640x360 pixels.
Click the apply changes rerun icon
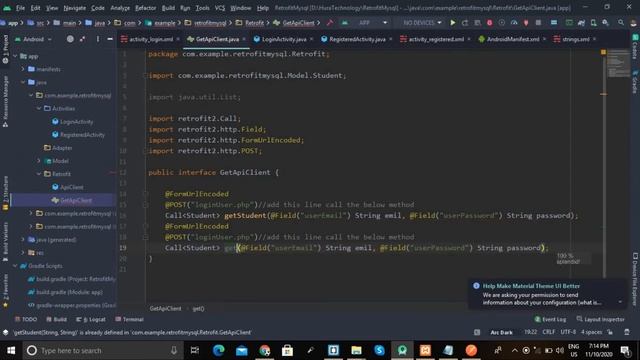click(465, 23)
